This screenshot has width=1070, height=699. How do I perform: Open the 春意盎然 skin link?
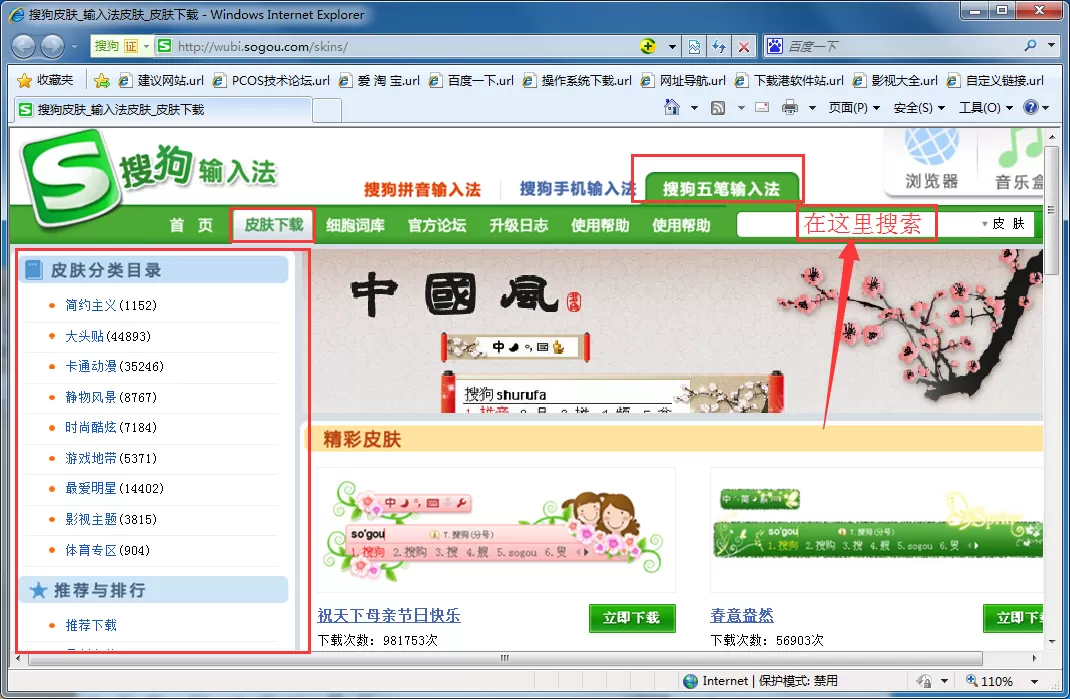click(x=742, y=615)
